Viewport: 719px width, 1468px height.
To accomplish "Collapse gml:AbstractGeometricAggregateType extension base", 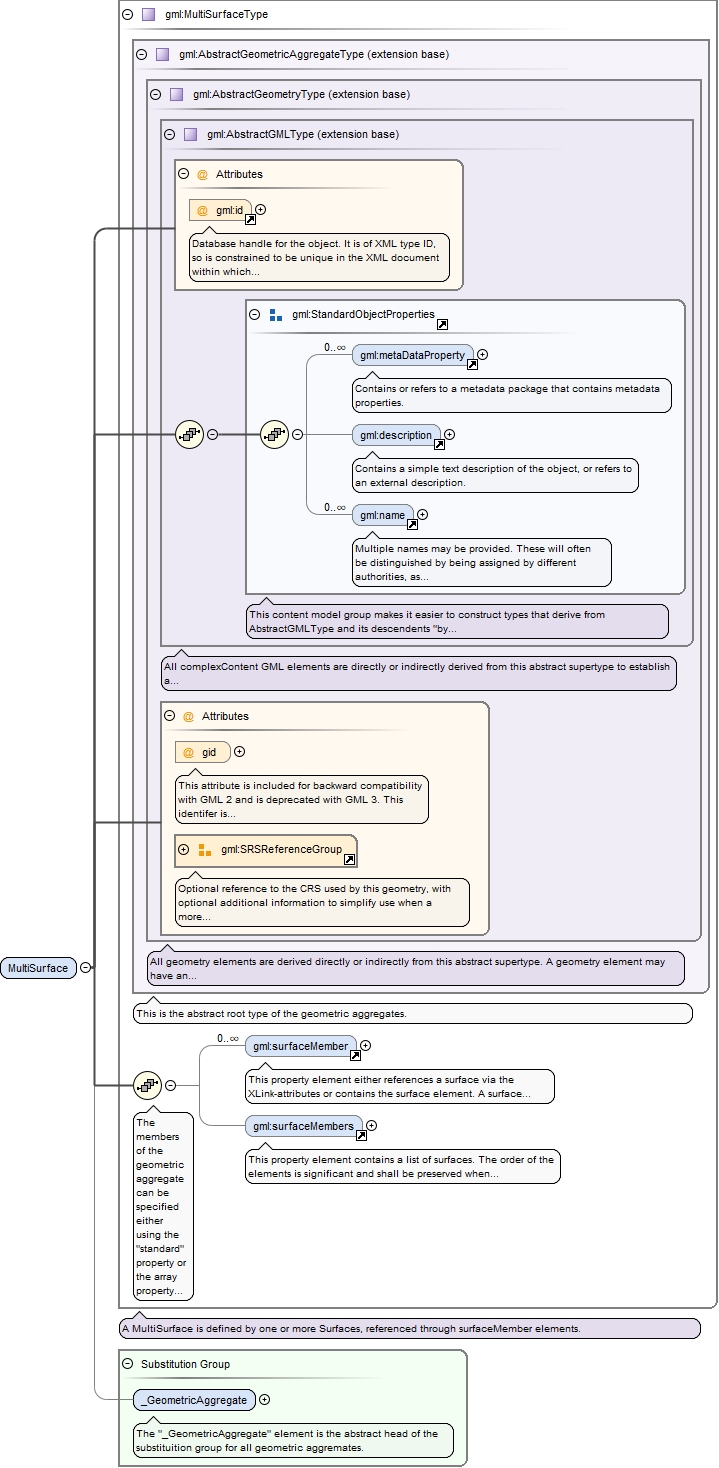I will pyautogui.click(x=141, y=54).
